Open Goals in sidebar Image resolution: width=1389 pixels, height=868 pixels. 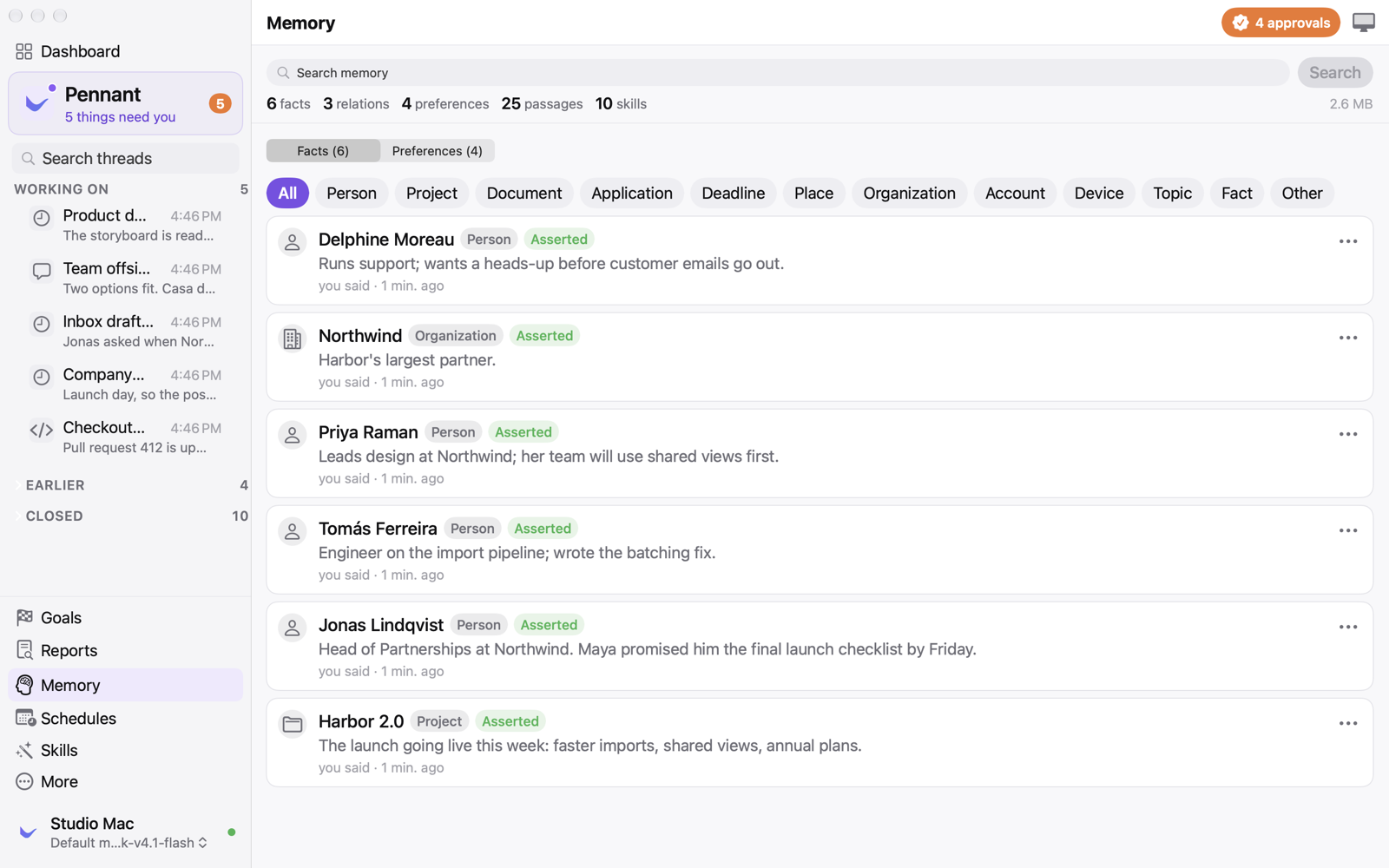[125, 618]
